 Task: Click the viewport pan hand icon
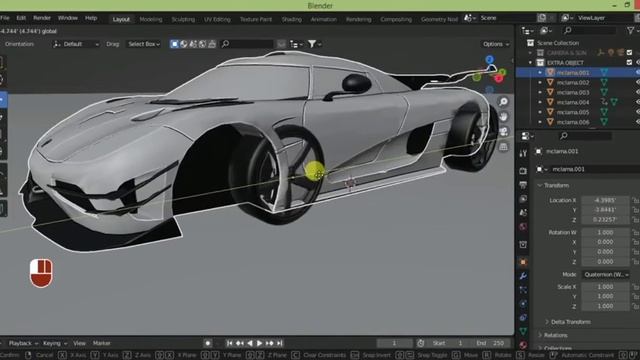coord(504,117)
